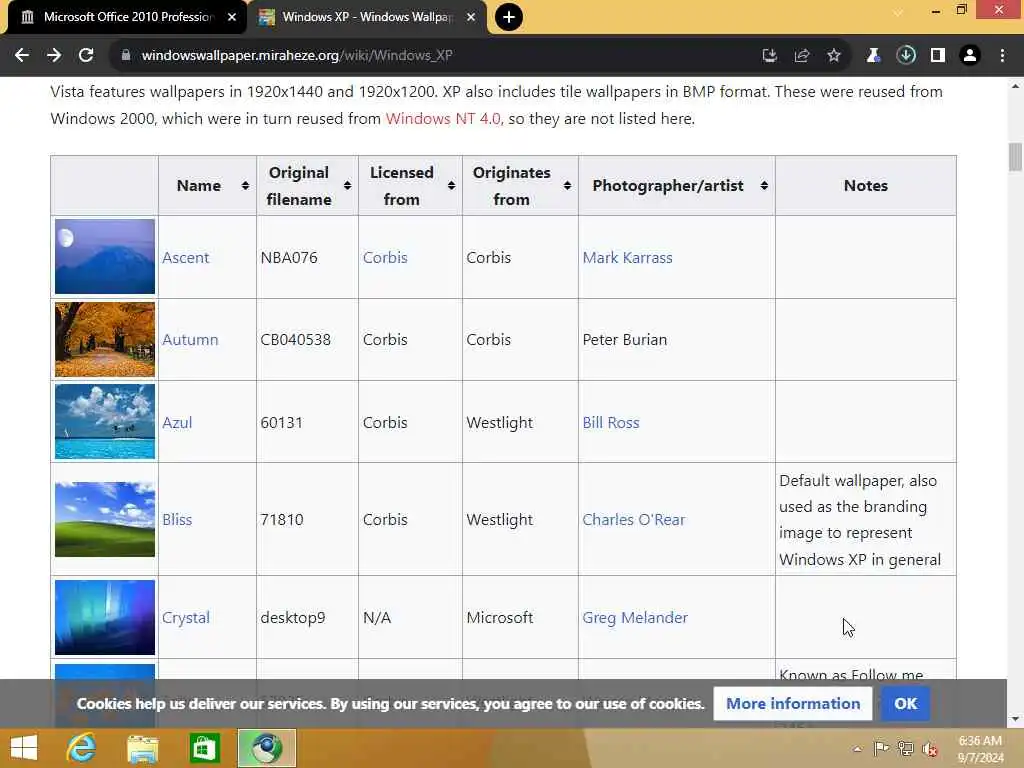Share this page icon
This screenshot has height=768, width=1024.
click(x=802, y=56)
